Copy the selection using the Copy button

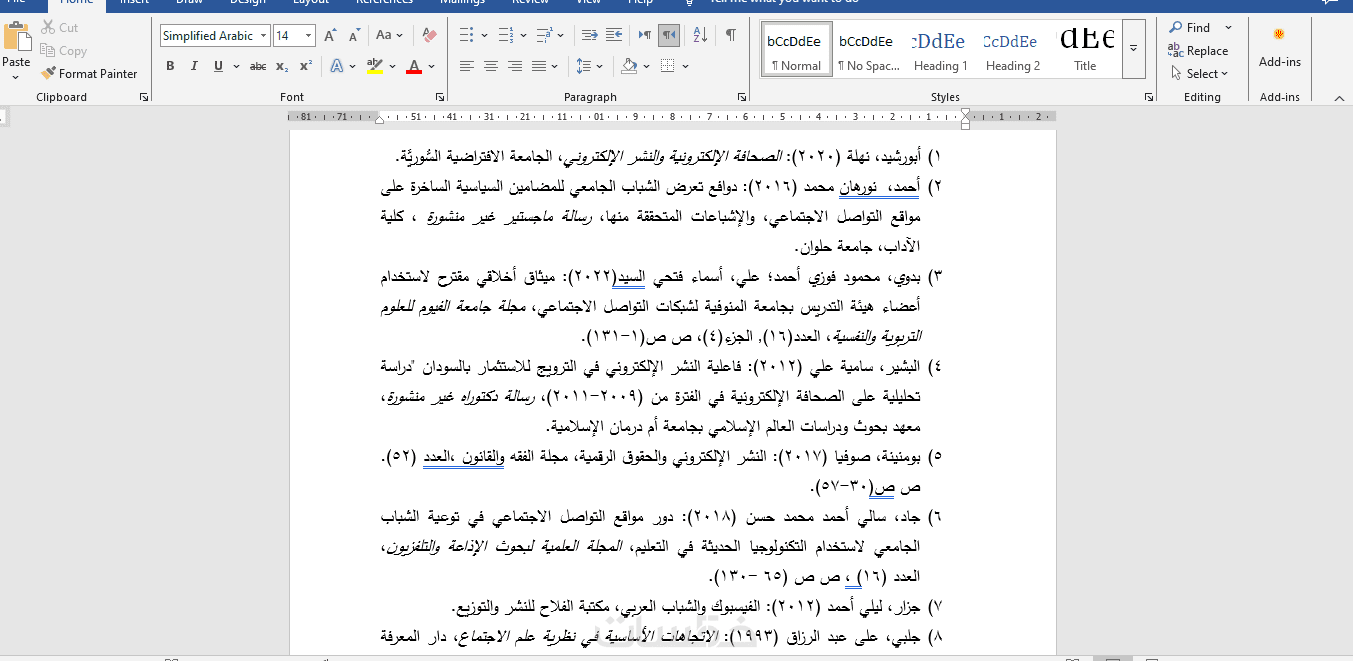(x=63, y=51)
